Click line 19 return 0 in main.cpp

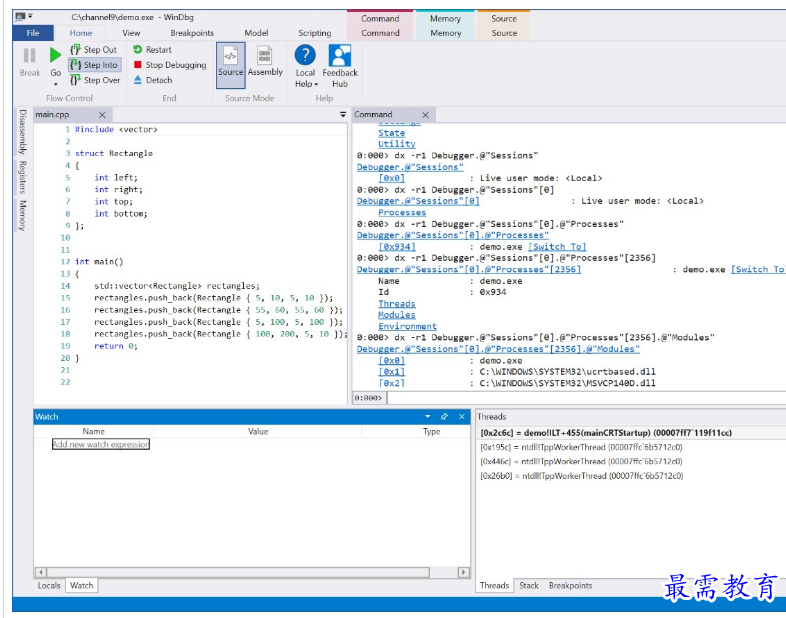click(x=116, y=346)
